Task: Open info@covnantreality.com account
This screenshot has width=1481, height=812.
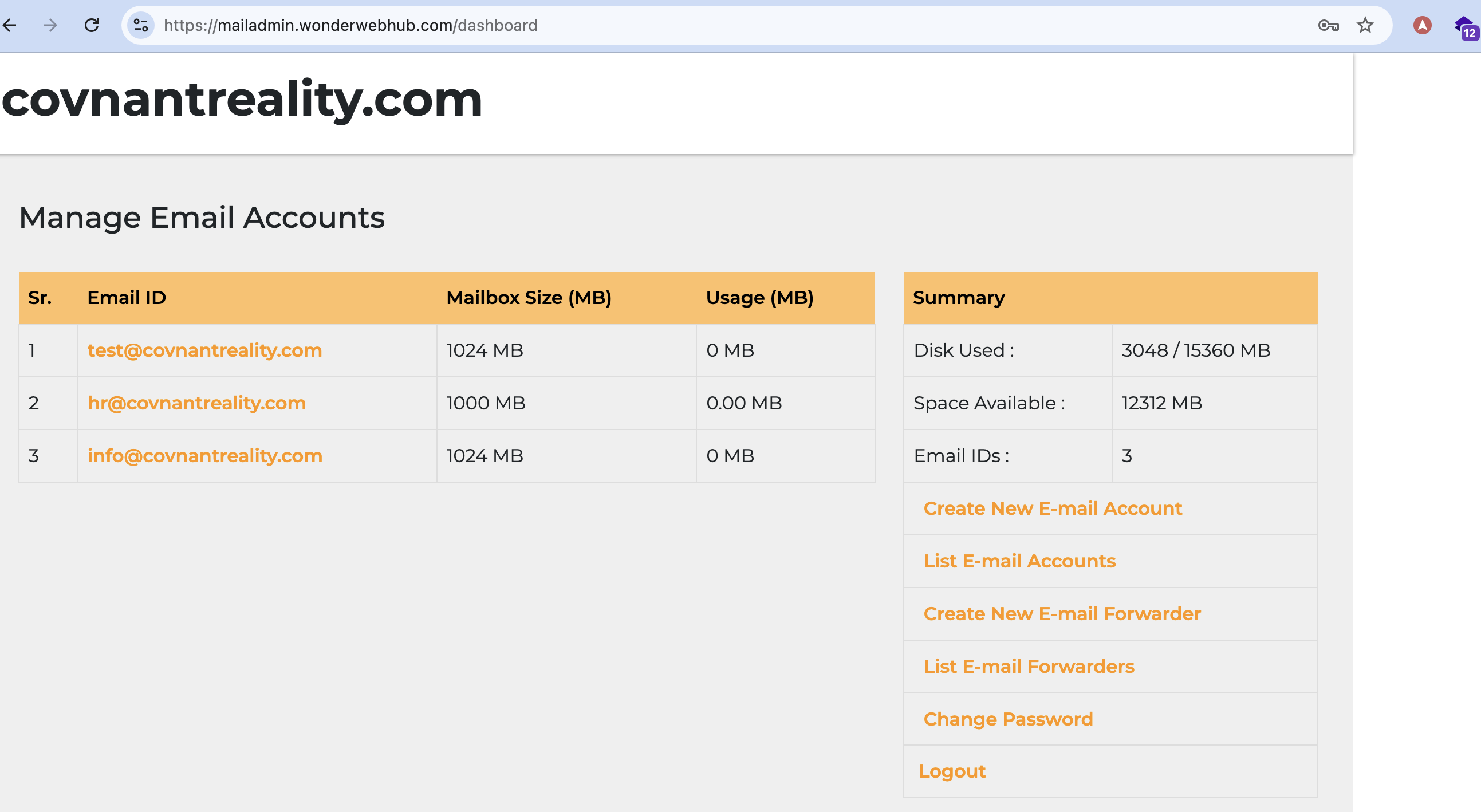Action: point(204,456)
